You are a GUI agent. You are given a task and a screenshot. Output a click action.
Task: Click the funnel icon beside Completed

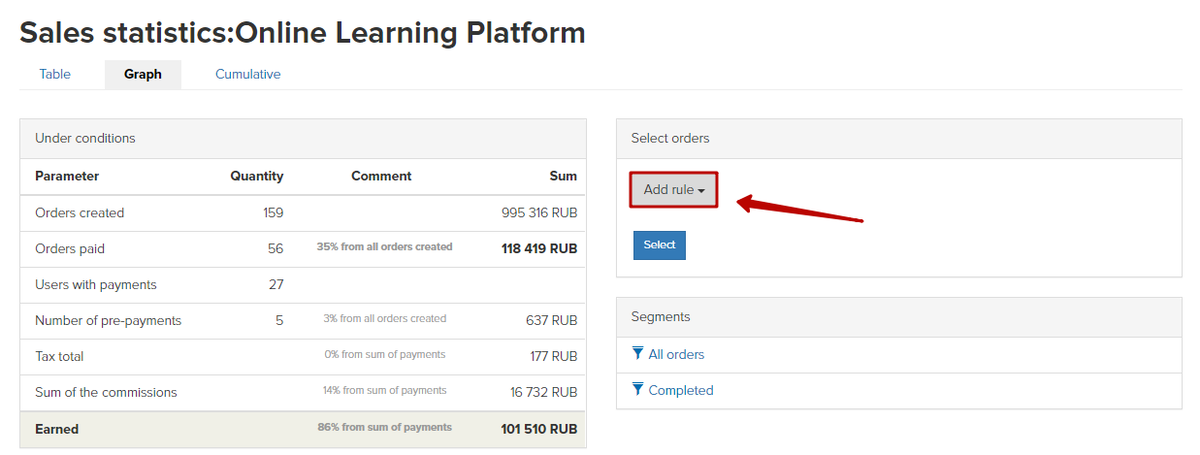click(638, 390)
